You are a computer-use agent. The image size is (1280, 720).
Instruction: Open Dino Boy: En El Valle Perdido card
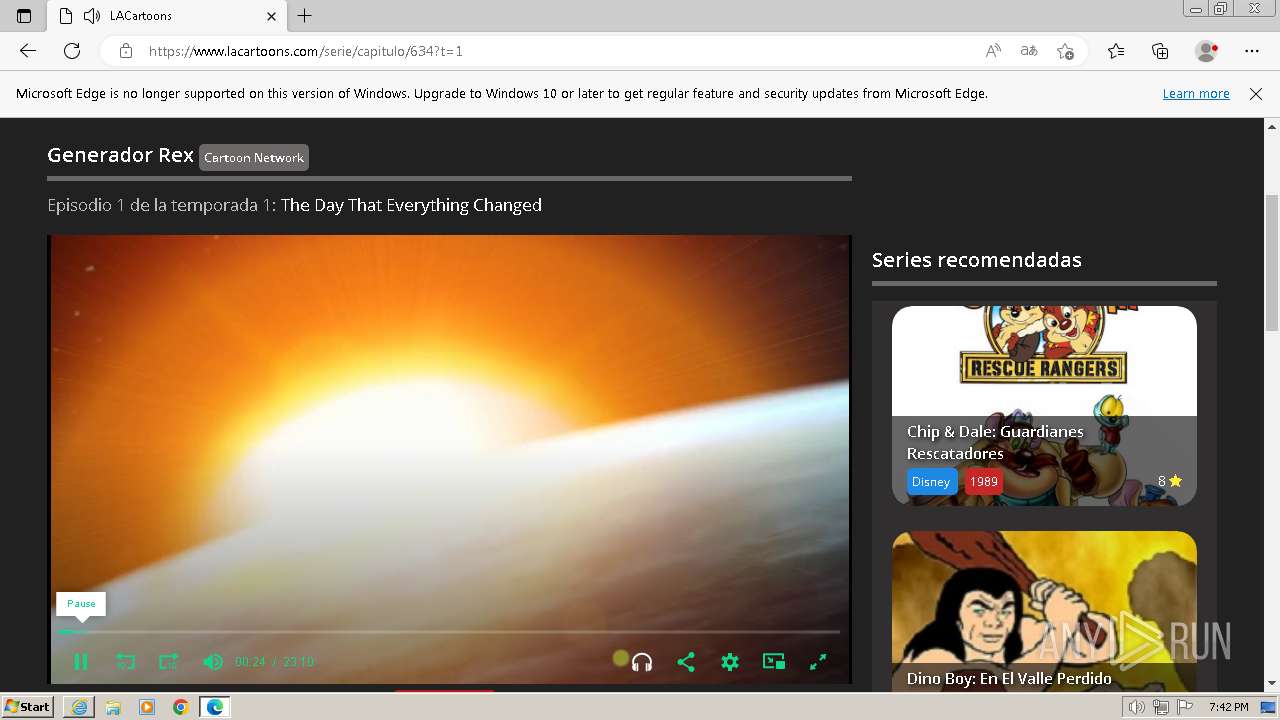(x=1044, y=610)
